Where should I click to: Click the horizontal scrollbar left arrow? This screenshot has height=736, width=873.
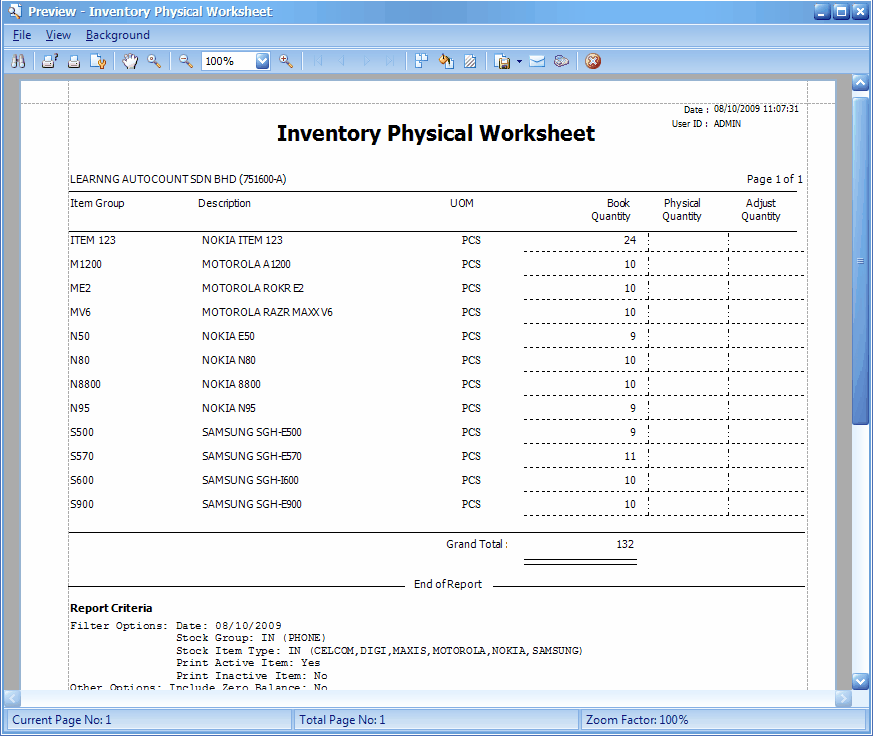pos(13,698)
